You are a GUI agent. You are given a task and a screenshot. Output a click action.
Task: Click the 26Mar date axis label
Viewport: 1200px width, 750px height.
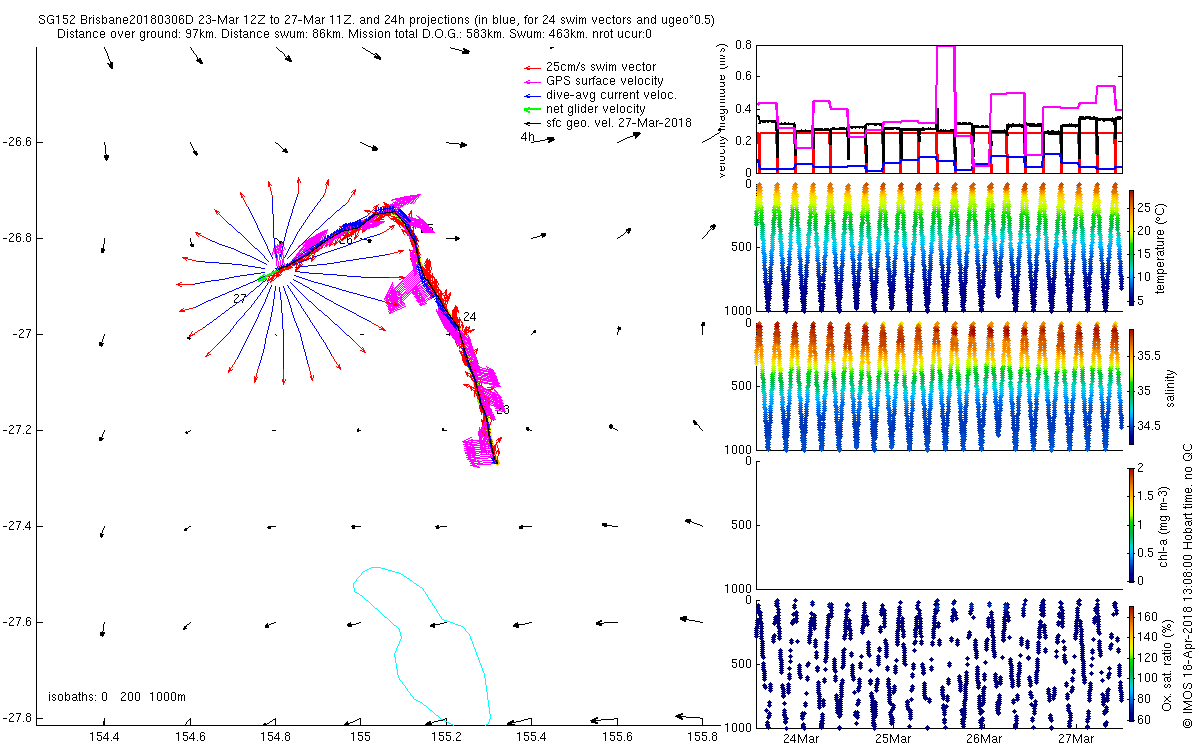985,739
